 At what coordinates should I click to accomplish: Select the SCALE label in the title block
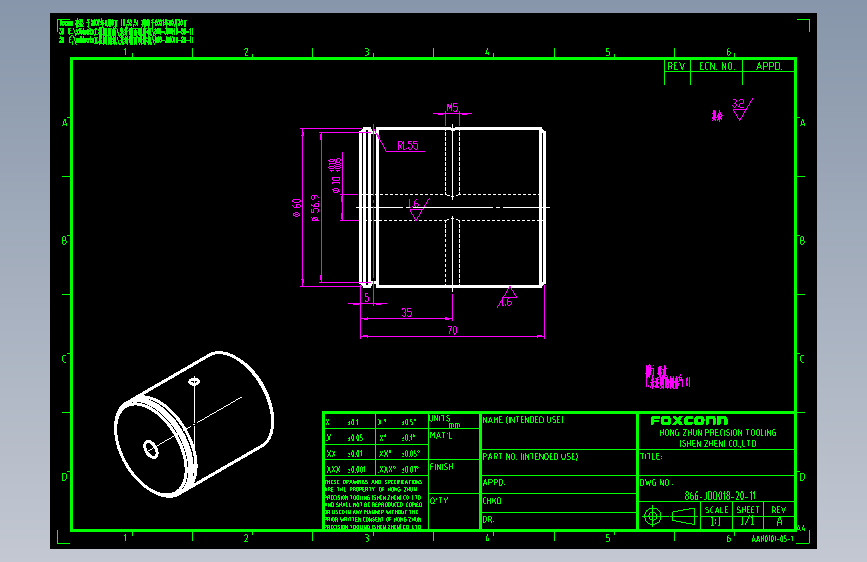(717, 509)
